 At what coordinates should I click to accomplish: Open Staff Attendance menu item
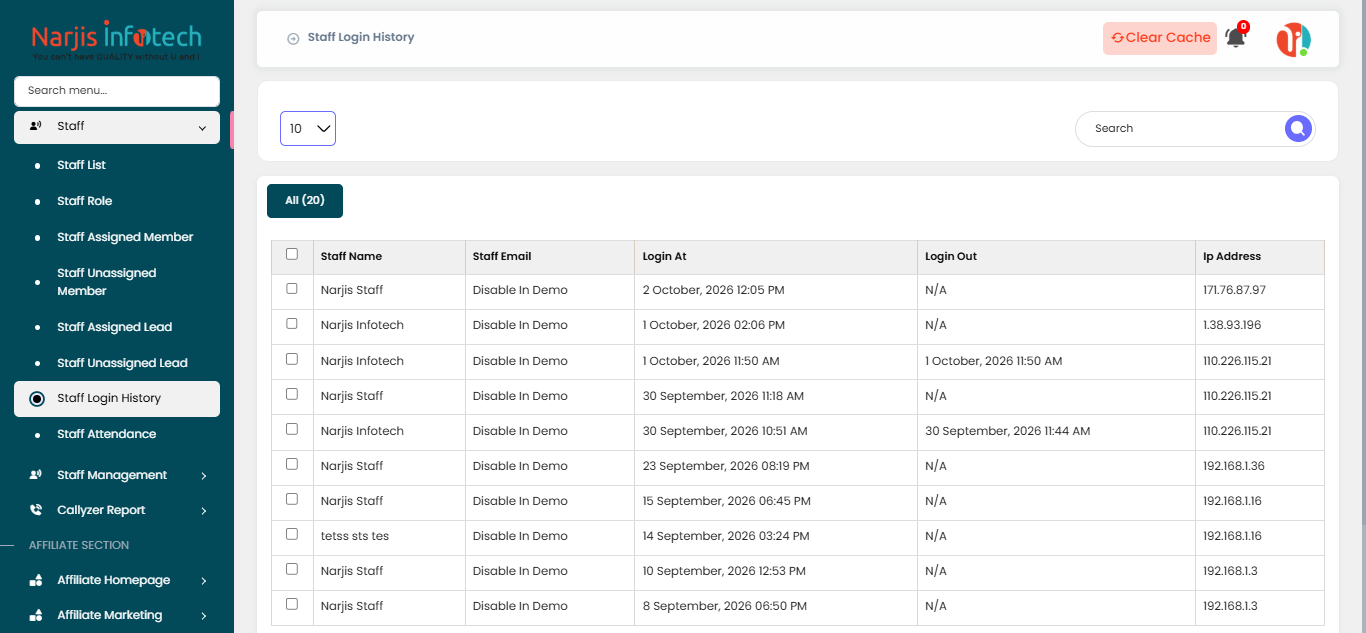(107, 434)
